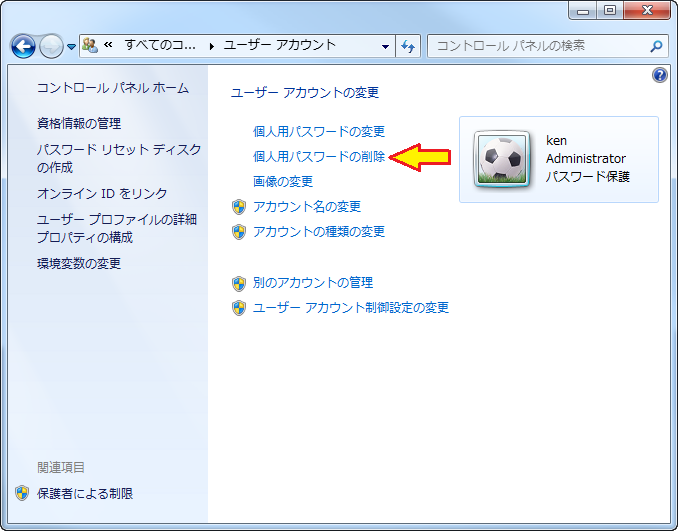Screen dimensions: 678x531
Task: Open ユーザー アカウント制御設定の変更 link
Action: click(350, 307)
